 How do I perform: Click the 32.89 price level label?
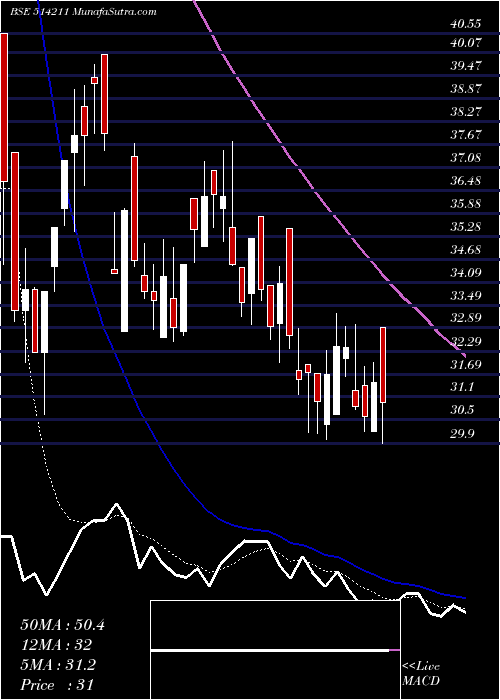pos(466,318)
